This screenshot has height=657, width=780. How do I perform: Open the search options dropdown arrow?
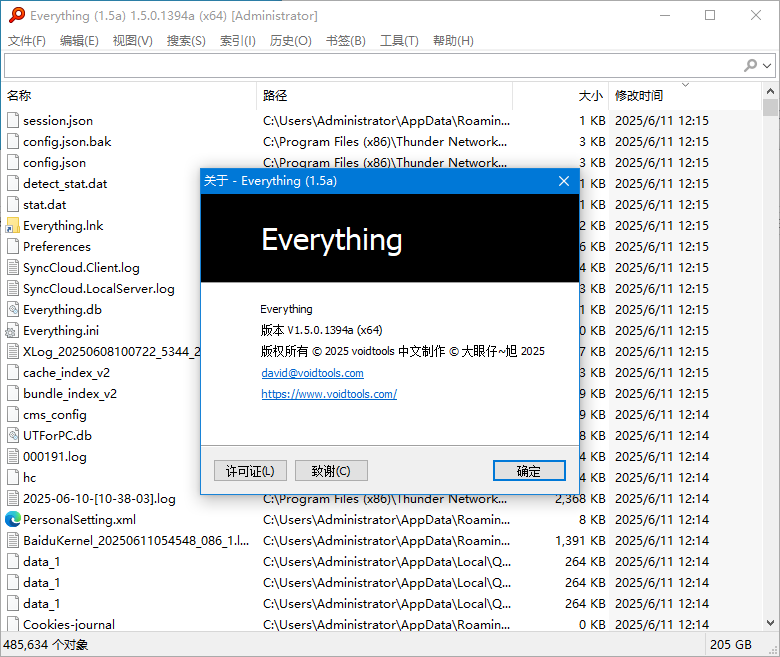[x=767, y=66]
